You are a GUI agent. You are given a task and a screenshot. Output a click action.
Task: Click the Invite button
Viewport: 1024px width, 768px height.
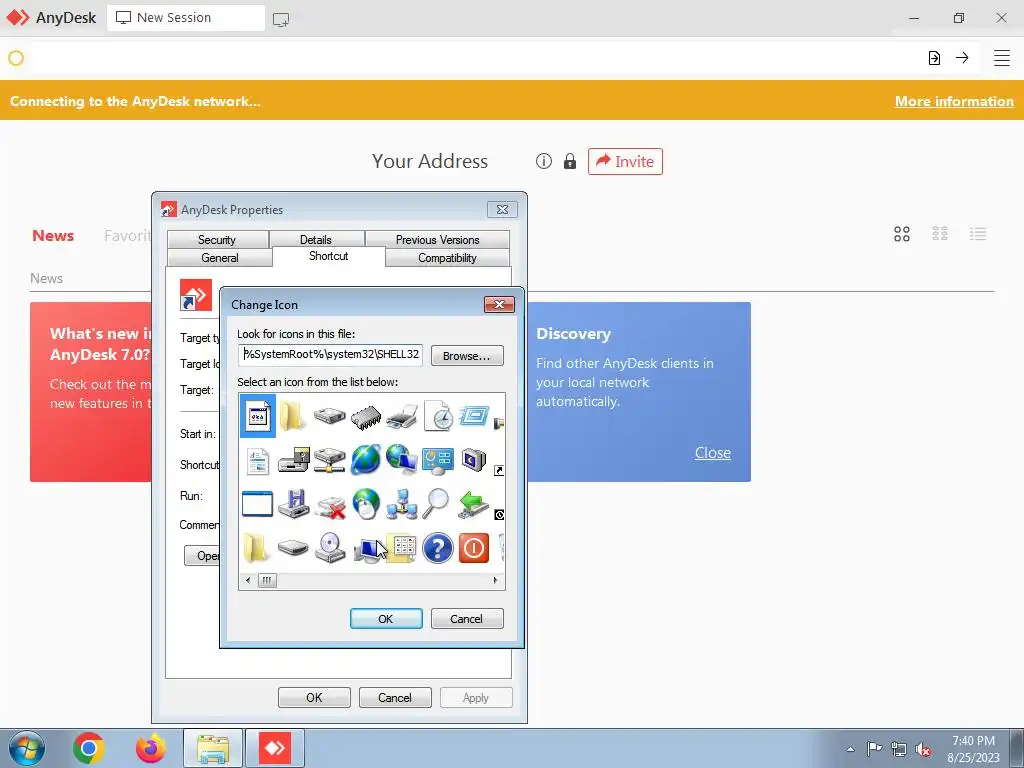[x=625, y=161]
